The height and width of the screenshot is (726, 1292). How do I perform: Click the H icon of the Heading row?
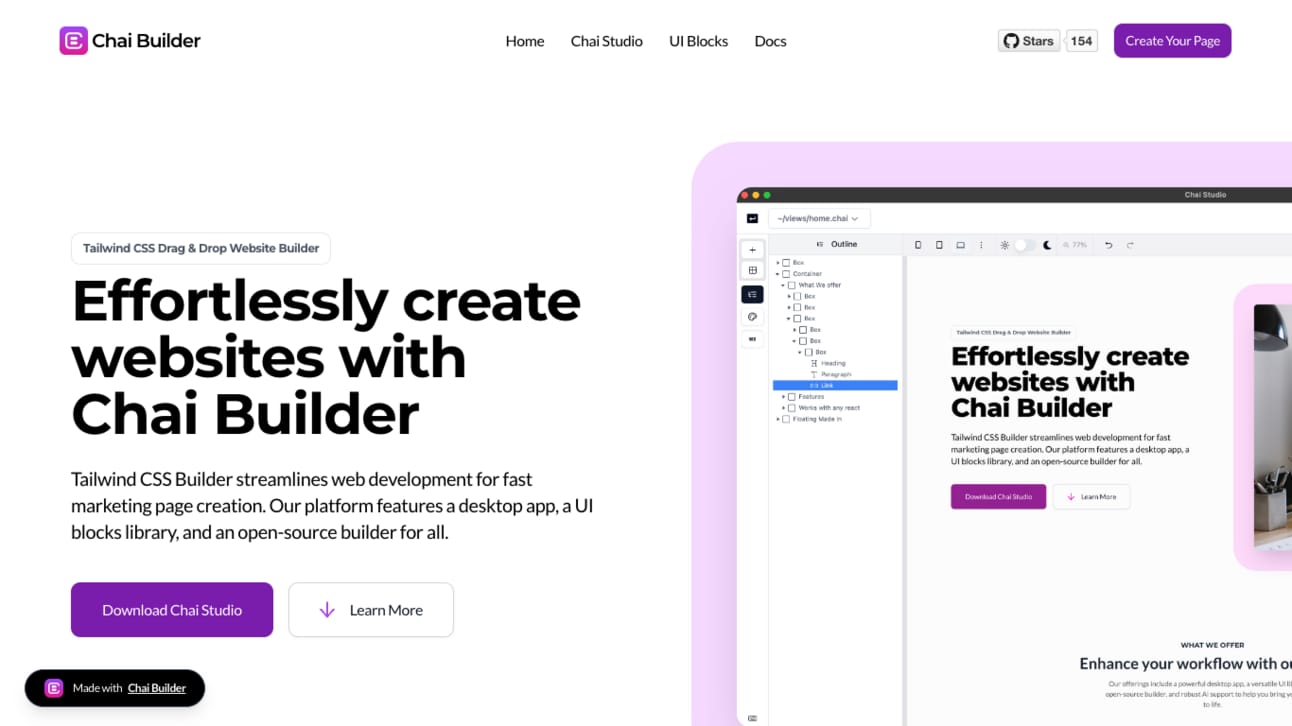click(814, 363)
